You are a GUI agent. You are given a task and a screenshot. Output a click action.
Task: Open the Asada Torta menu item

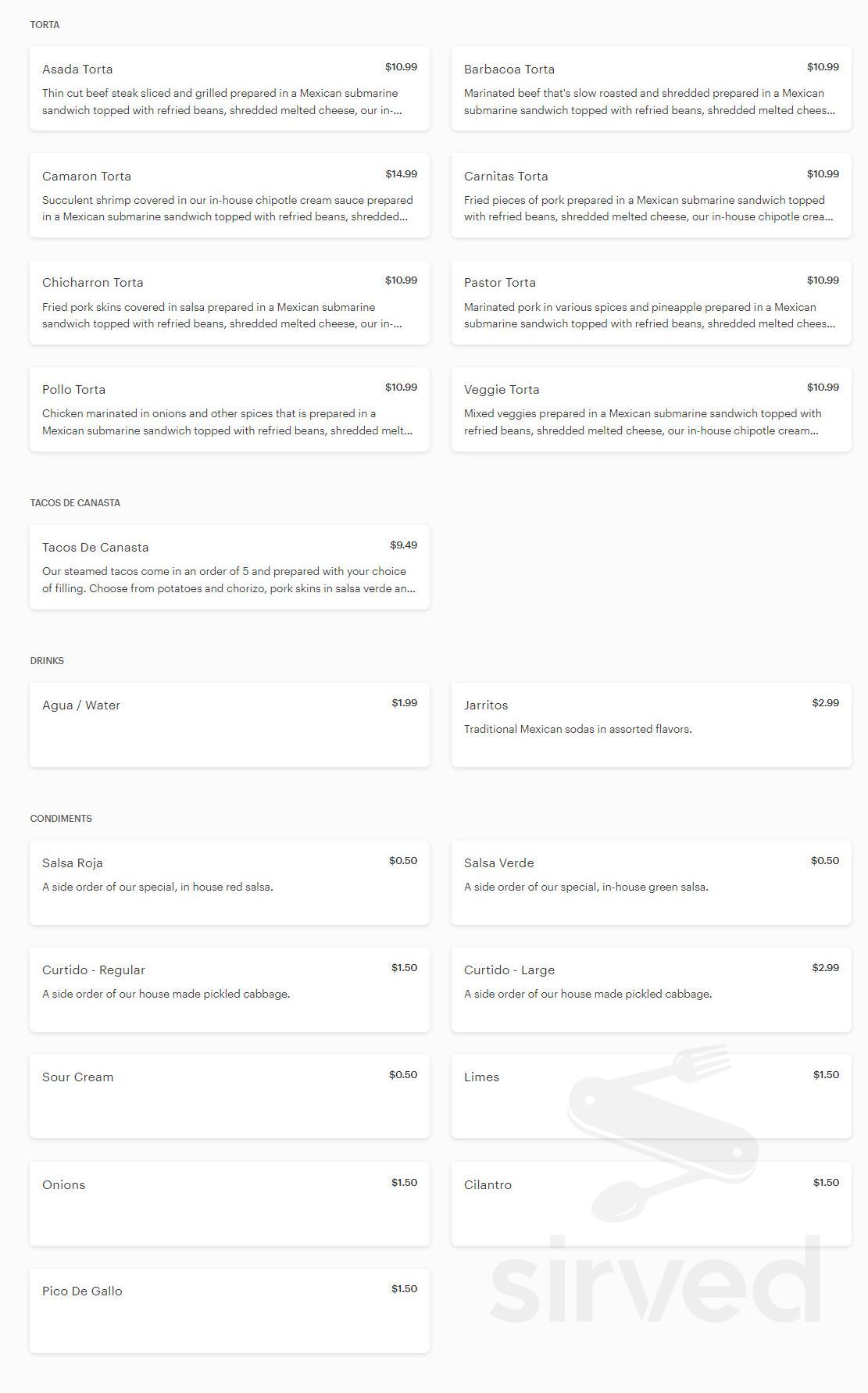pos(230,88)
